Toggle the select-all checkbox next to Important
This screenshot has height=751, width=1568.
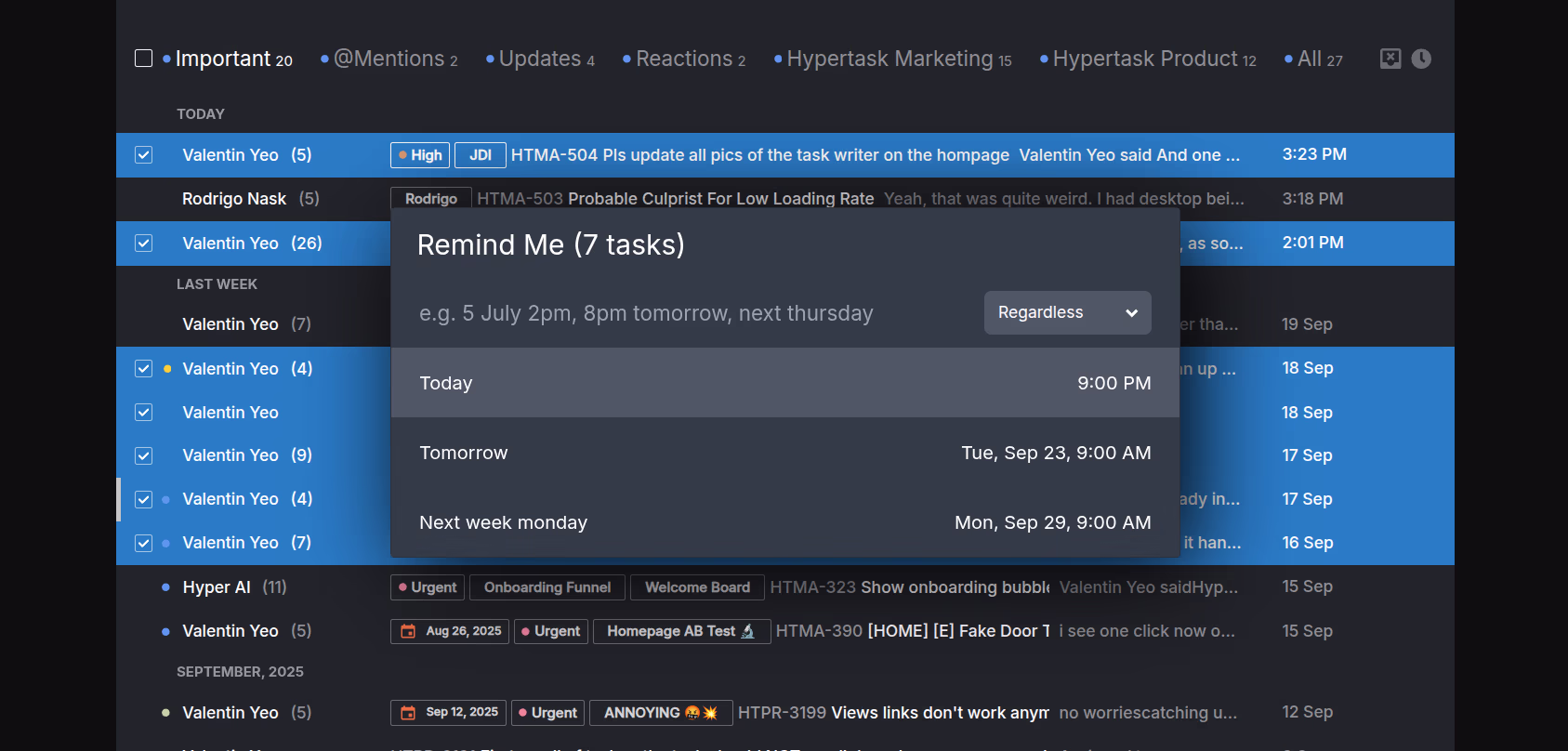(x=143, y=59)
